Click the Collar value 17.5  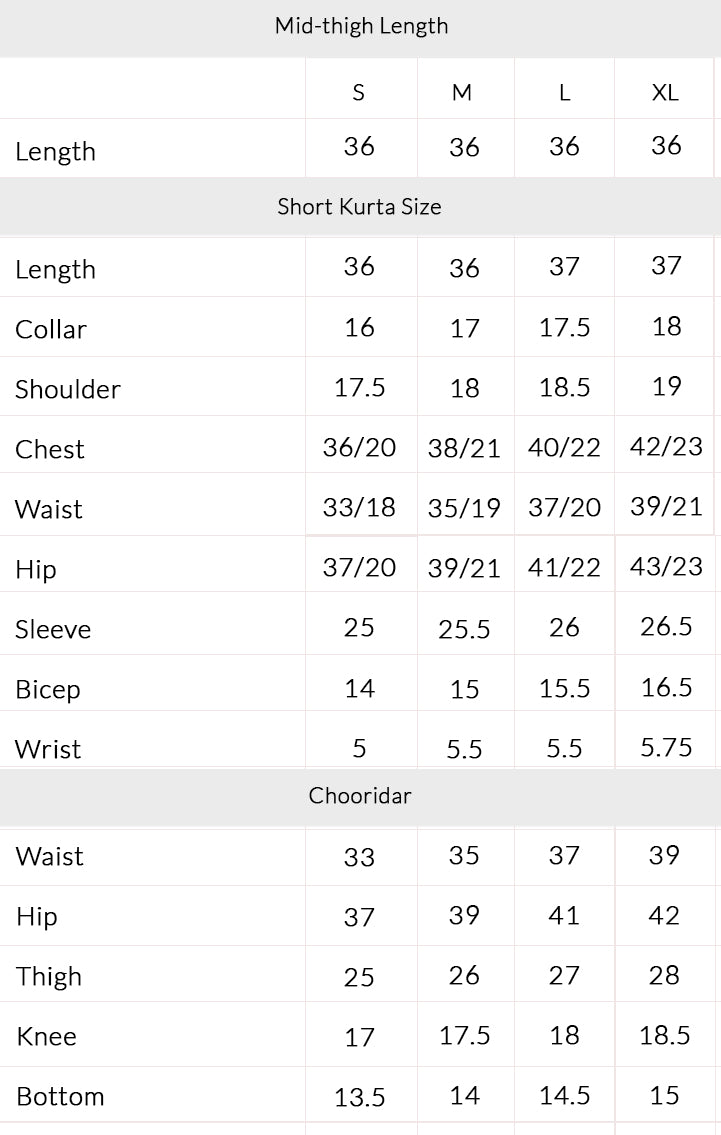pyautogui.click(x=564, y=327)
